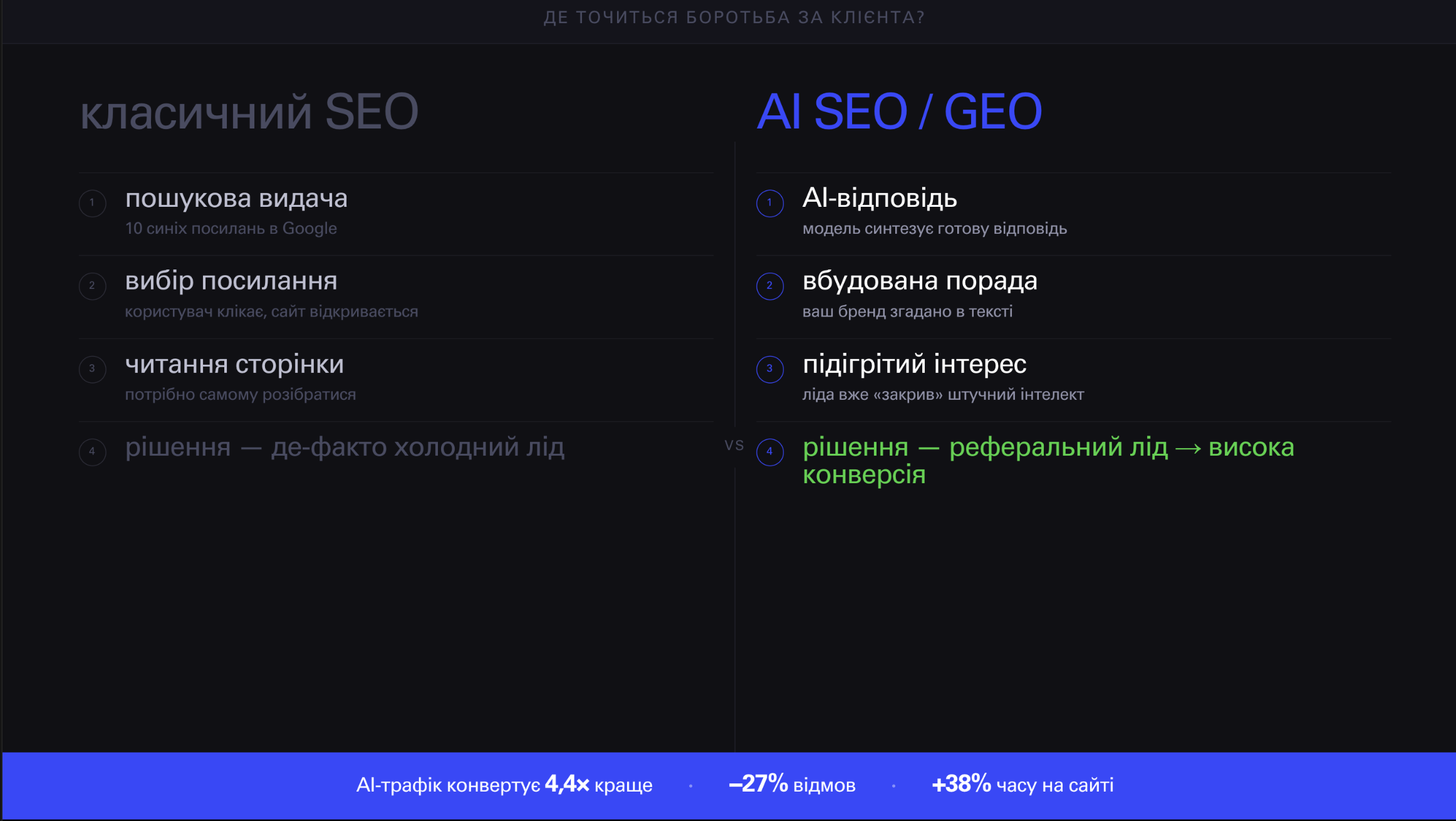Click '10 синіх посилань в Google' subtitle
This screenshot has height=821, width=1456.
pos(231,229)
